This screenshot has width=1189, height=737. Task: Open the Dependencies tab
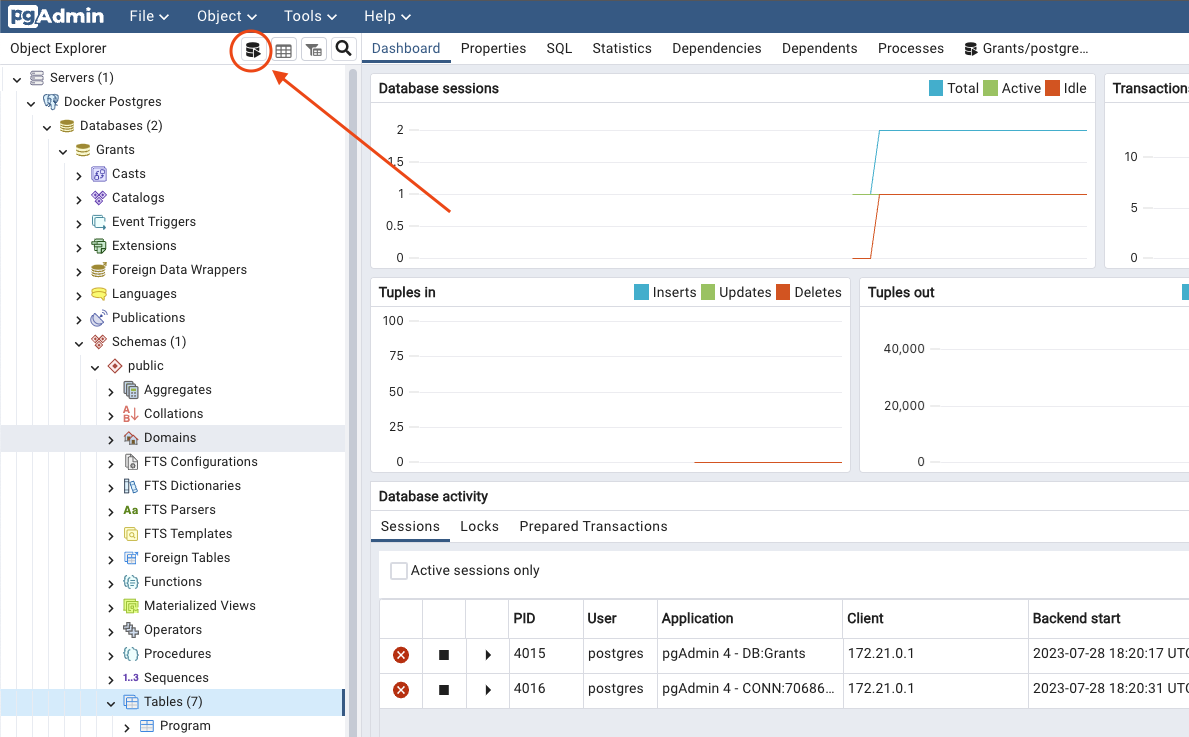coord(717,49)
